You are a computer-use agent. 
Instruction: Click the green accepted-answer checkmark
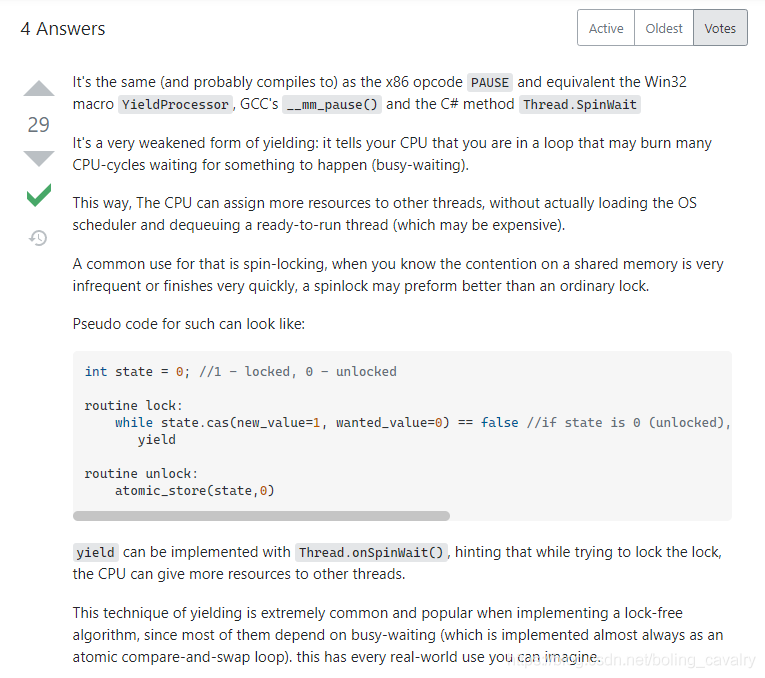(x=39, y=195)
